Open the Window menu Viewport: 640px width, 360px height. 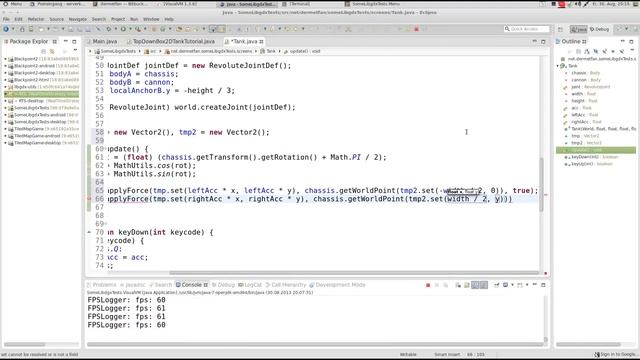pyautogui.click(x=151, y=19)
